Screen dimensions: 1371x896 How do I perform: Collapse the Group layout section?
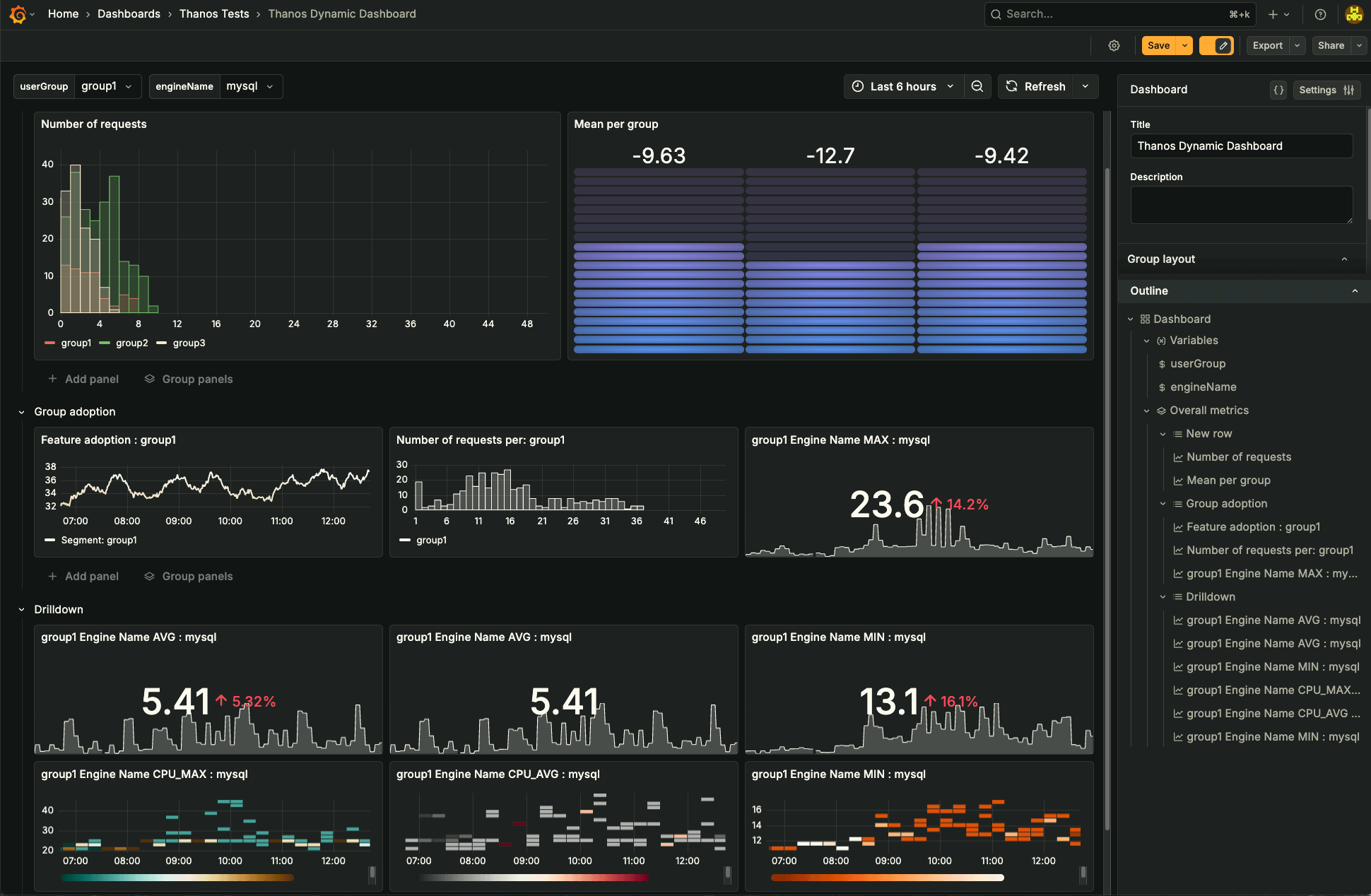coord(1344,259)
